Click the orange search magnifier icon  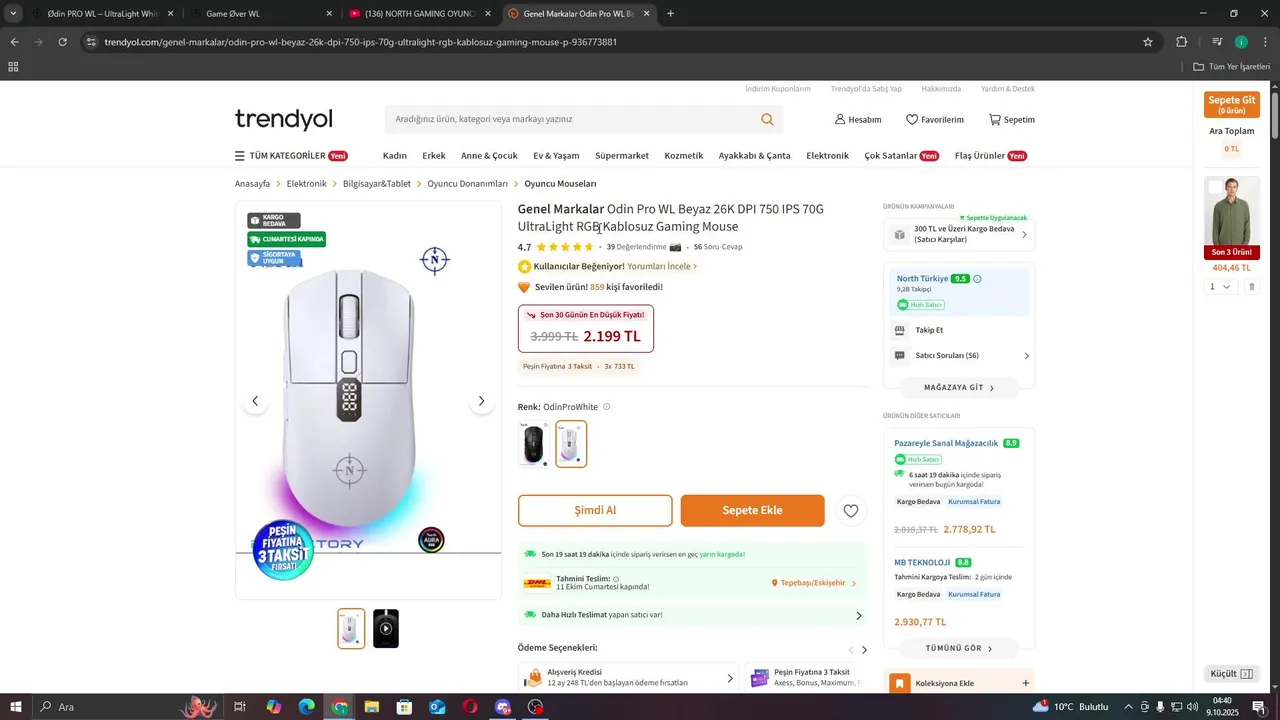767,119
